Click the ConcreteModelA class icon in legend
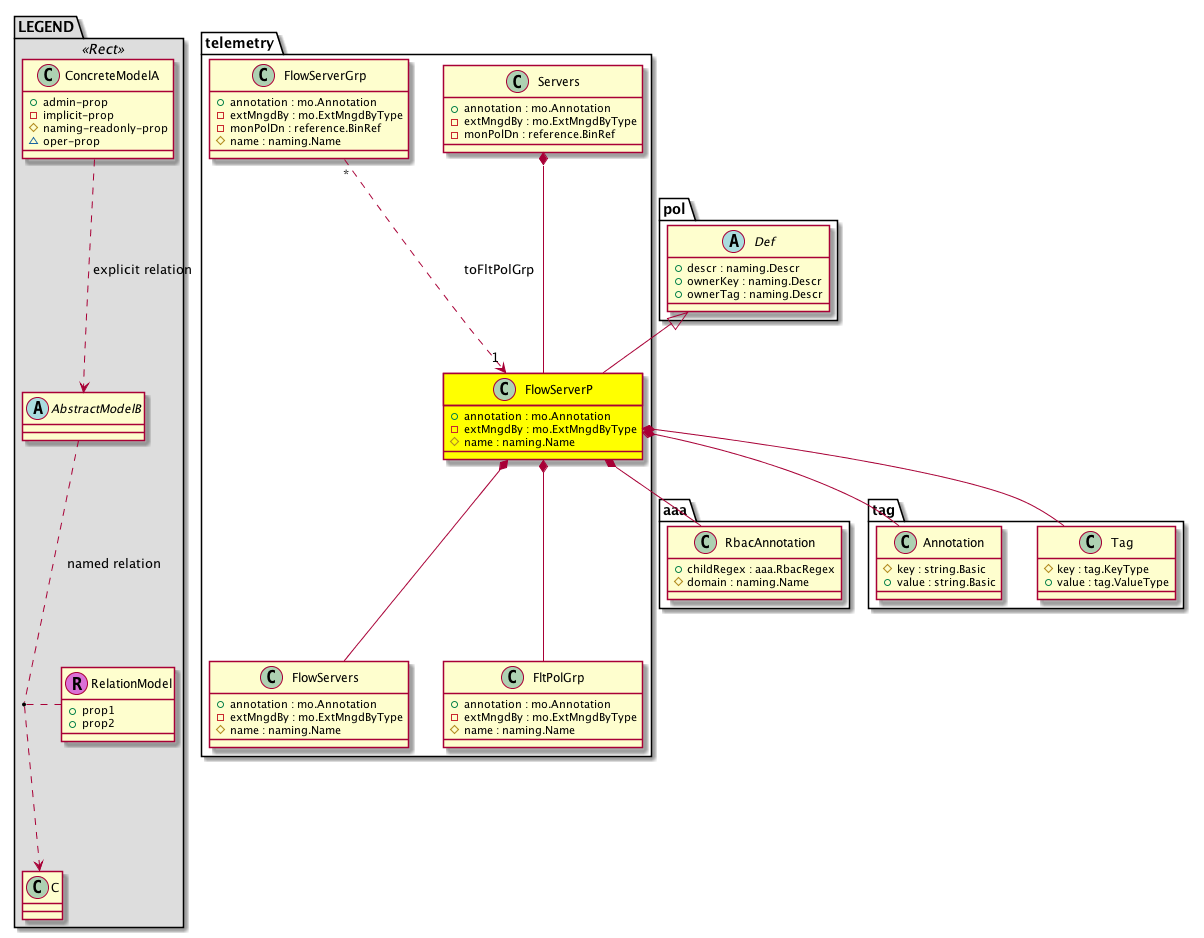The height and width of the screenshot is (938, 1204). (x=47, y=76)
